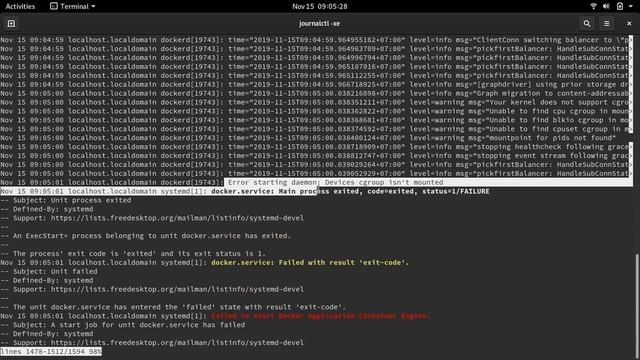The height and width of the screenshot is (360, 640).
Task: Click red 'Failed to start Docker Application Container Engine'
Action: 320,316
